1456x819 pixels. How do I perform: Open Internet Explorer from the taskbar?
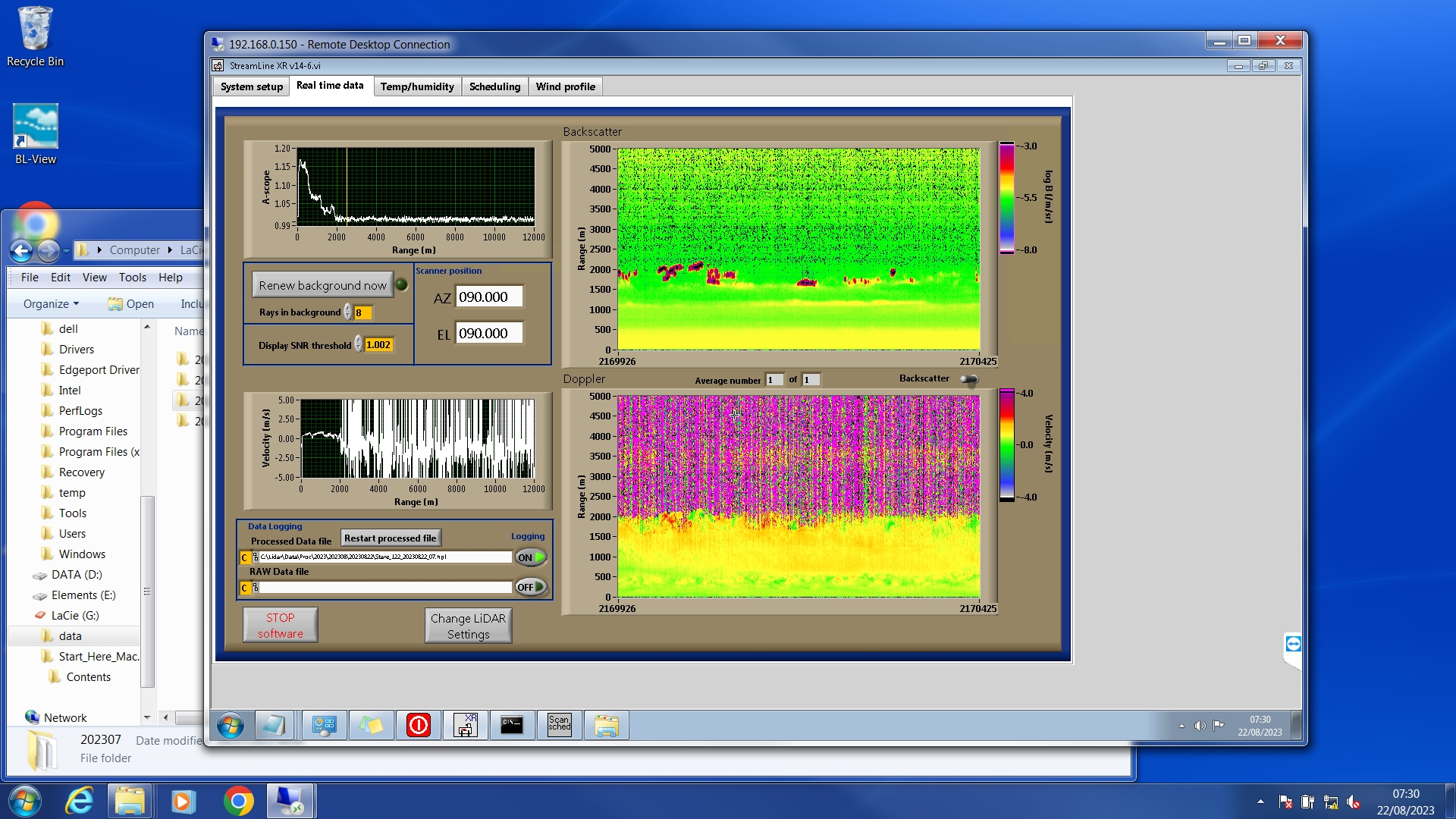(x=79, y=802)
